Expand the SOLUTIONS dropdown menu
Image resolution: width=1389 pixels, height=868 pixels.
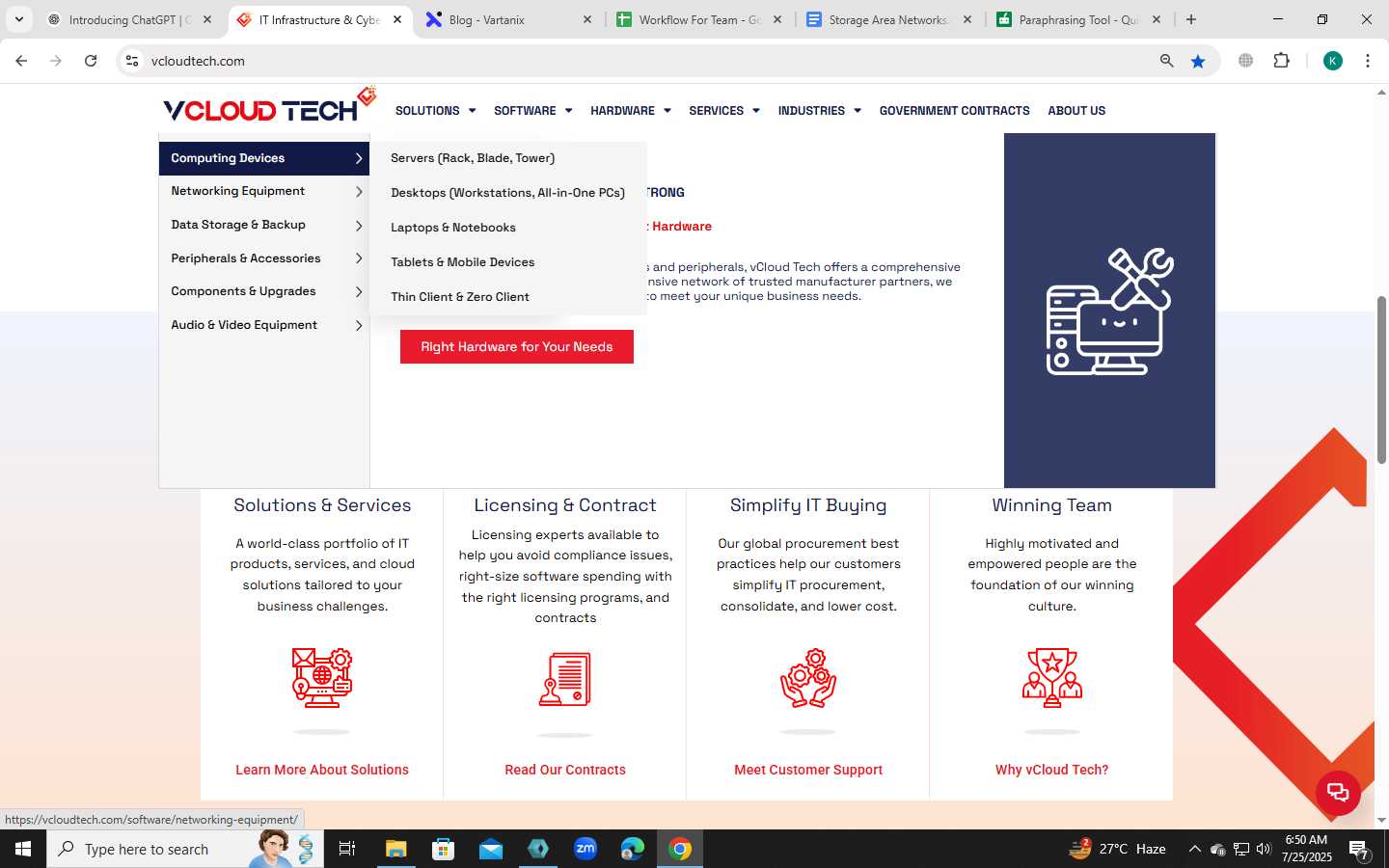(x=435, y=111)
